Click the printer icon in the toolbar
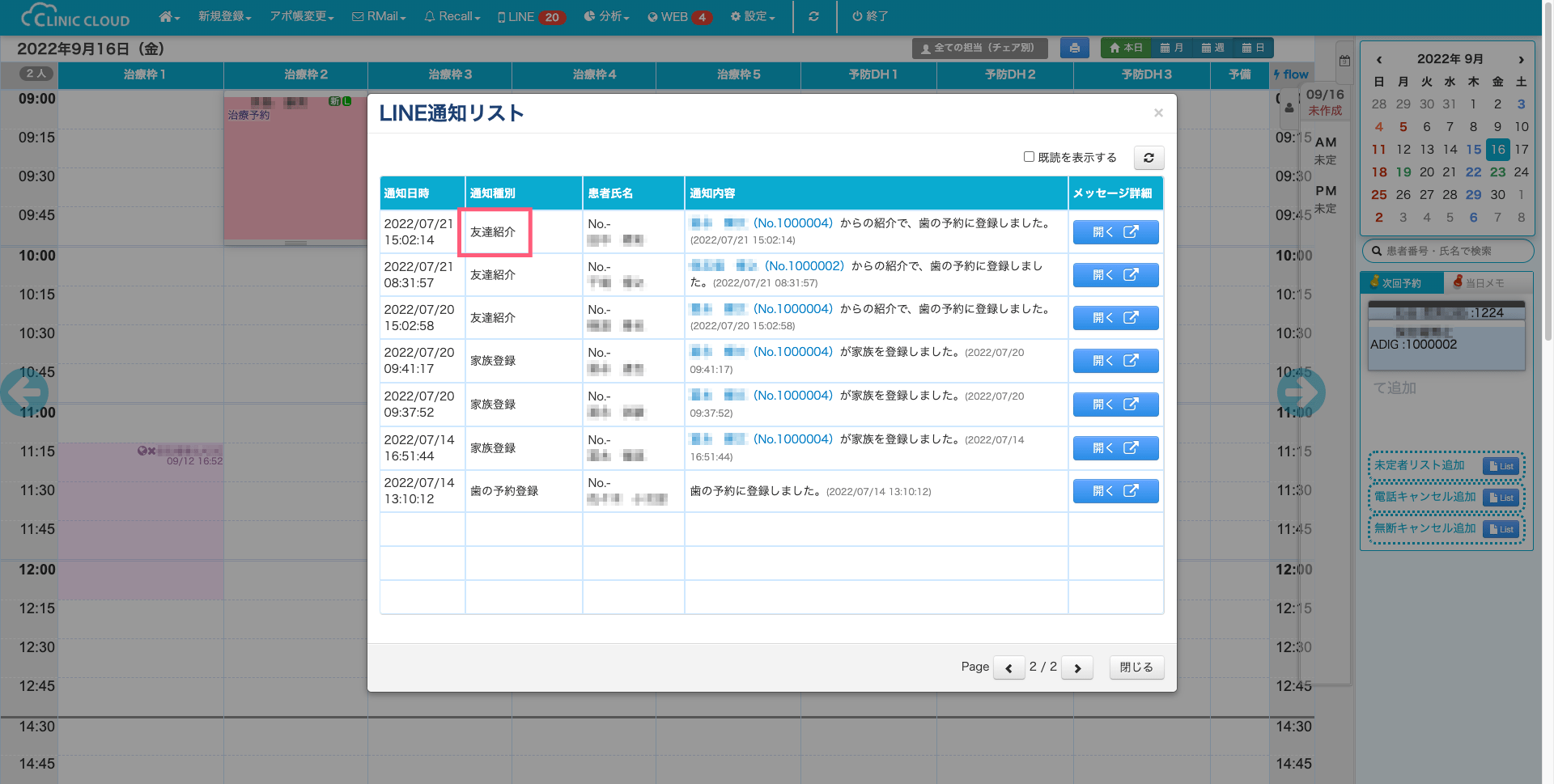The width and height of the screenshot is (1554, 784). pos(1074,48)
